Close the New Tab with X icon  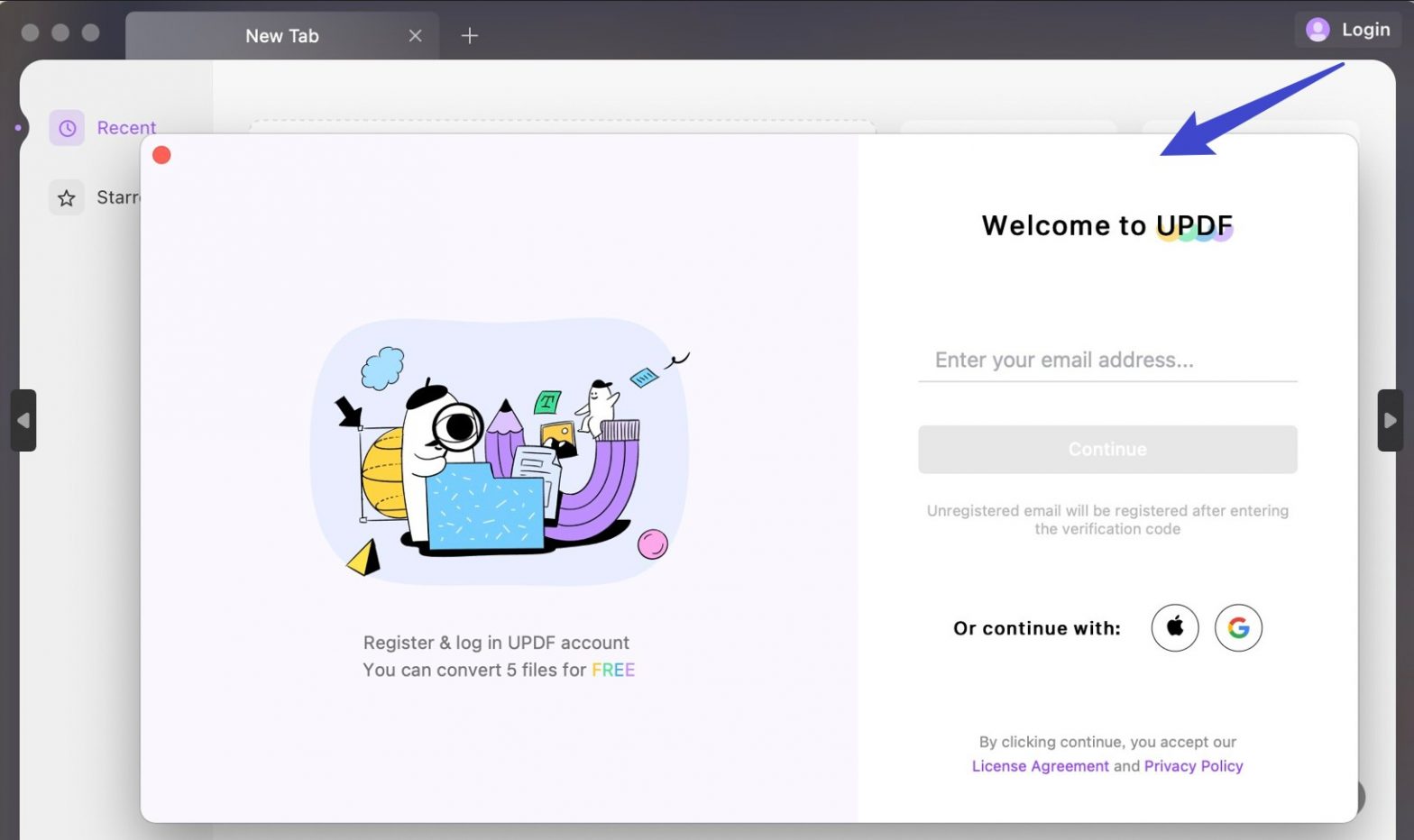415,36
